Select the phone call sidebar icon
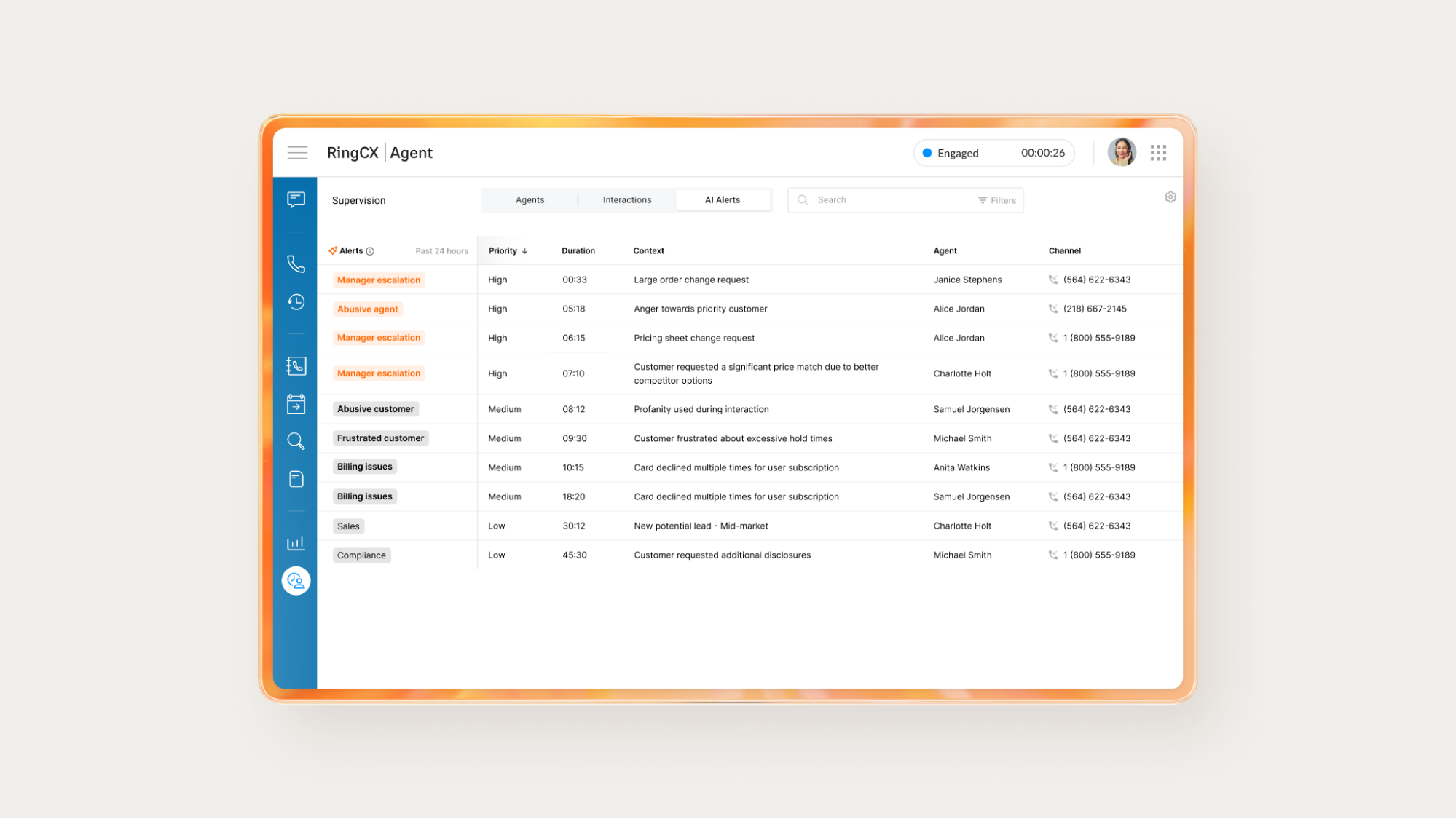This screenshot has width=1456, height=819. pyautogui.click(x=296, y=263)
